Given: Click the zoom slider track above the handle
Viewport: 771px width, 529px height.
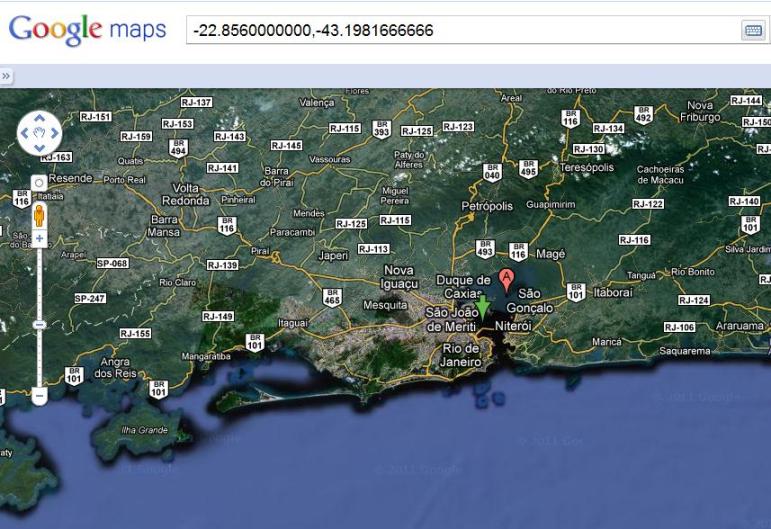Looking at the screenshot, I should tap(39, 284).
